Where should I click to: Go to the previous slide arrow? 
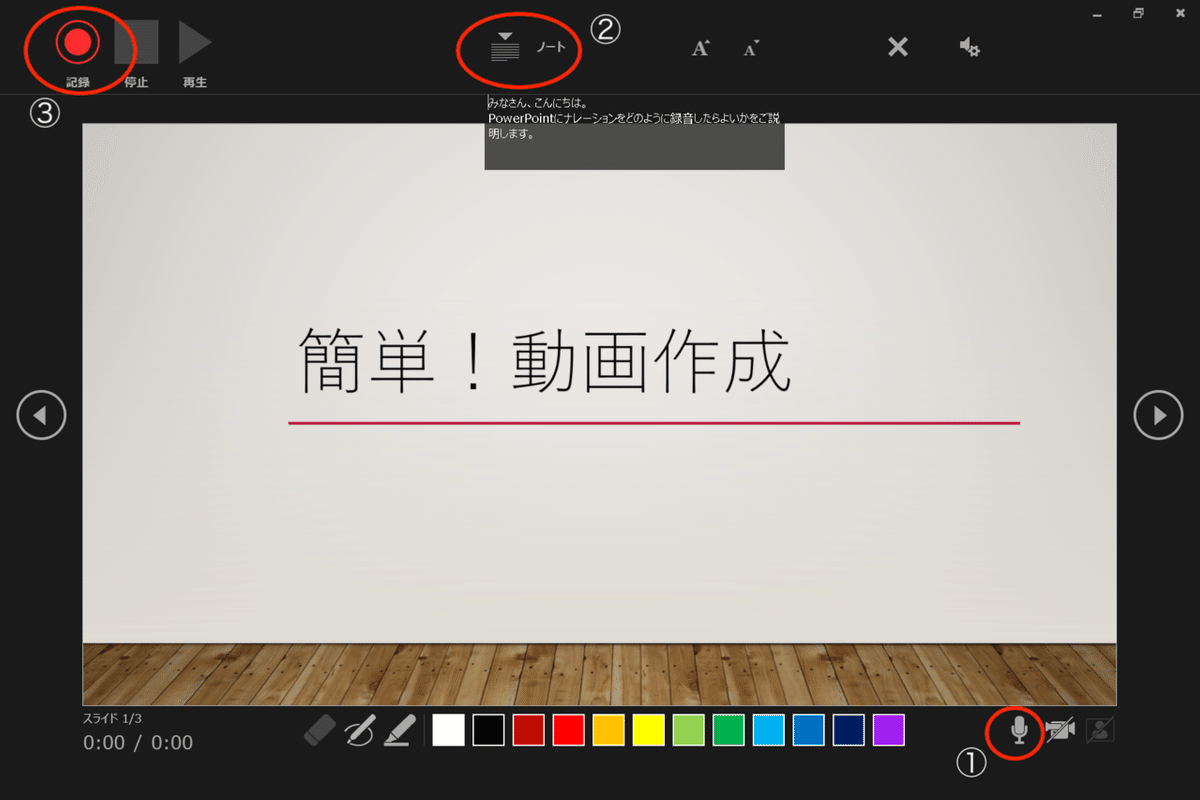tap(41, 414)
